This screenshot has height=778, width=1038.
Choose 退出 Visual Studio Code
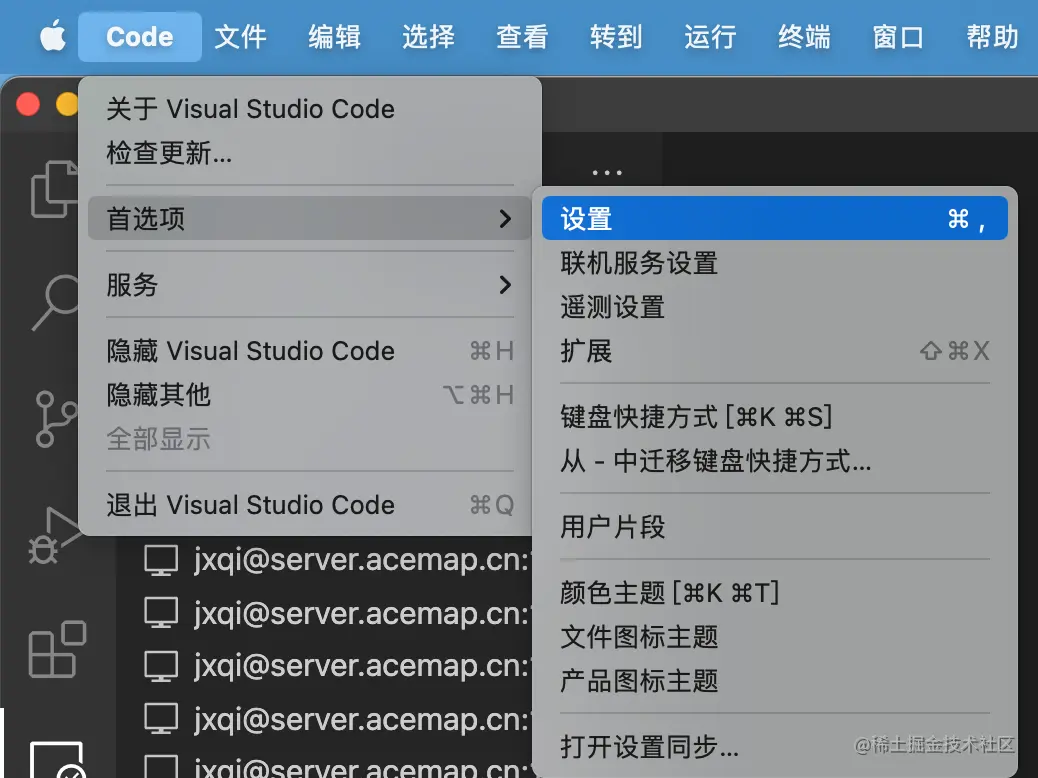tap(310, 505)
